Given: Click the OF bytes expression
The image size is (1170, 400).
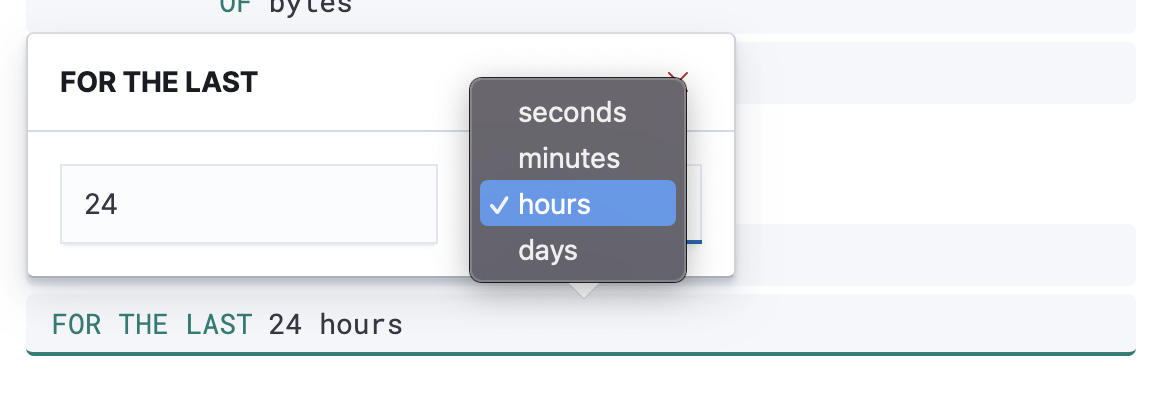Looking at the screenshot, I should click(580, 10).
